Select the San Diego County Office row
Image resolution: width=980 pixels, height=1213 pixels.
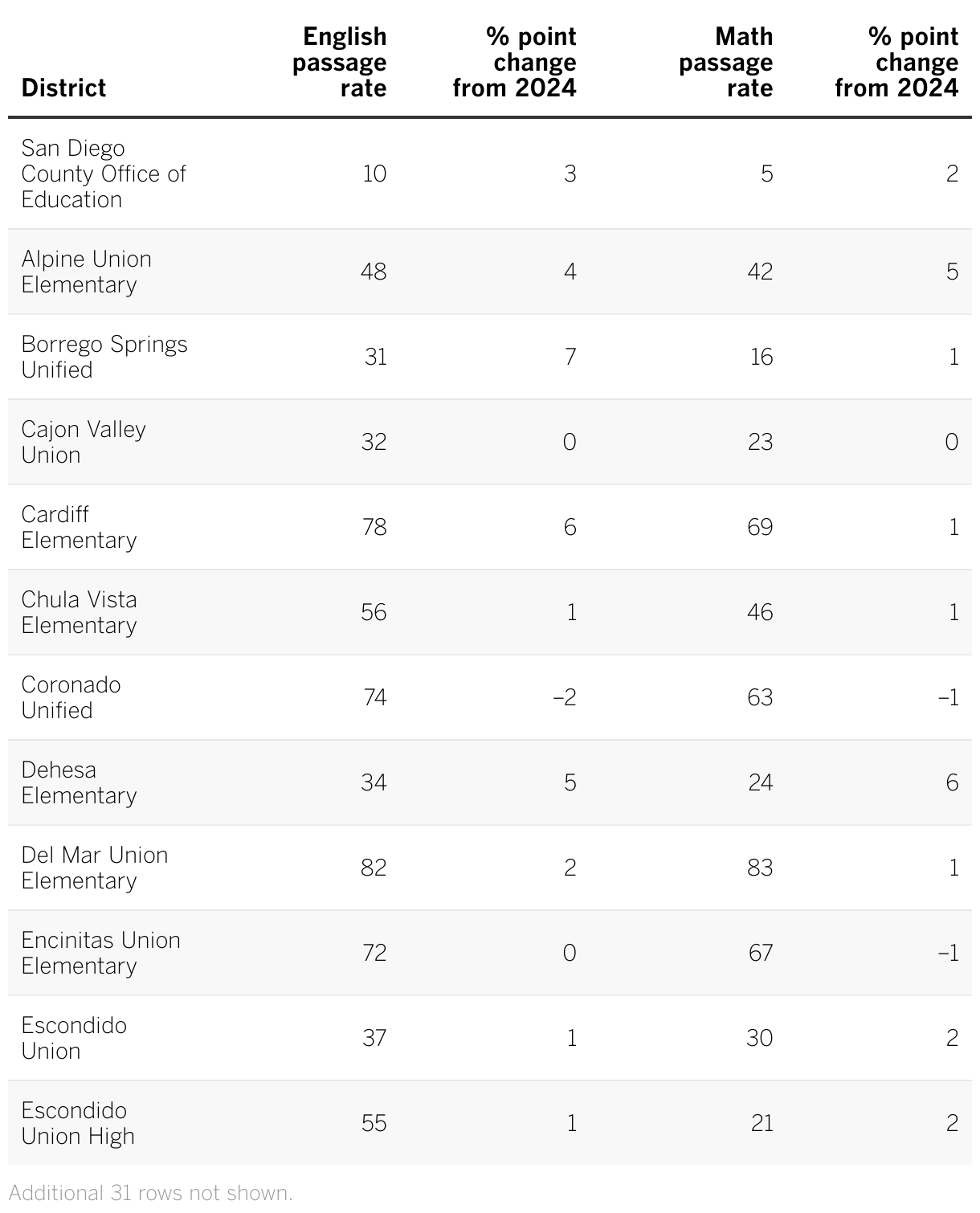coord(104,174)
